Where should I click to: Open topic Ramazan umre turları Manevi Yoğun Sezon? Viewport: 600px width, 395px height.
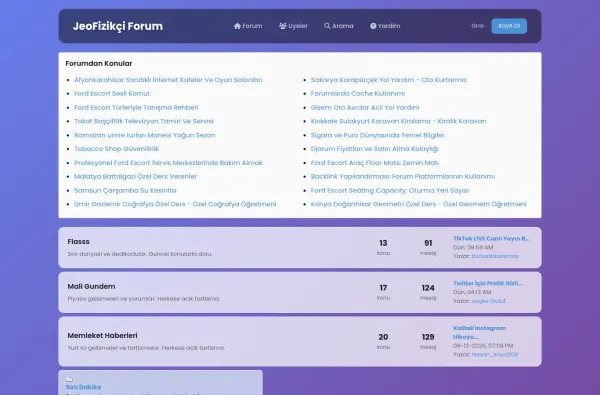(x=145, y=135)
